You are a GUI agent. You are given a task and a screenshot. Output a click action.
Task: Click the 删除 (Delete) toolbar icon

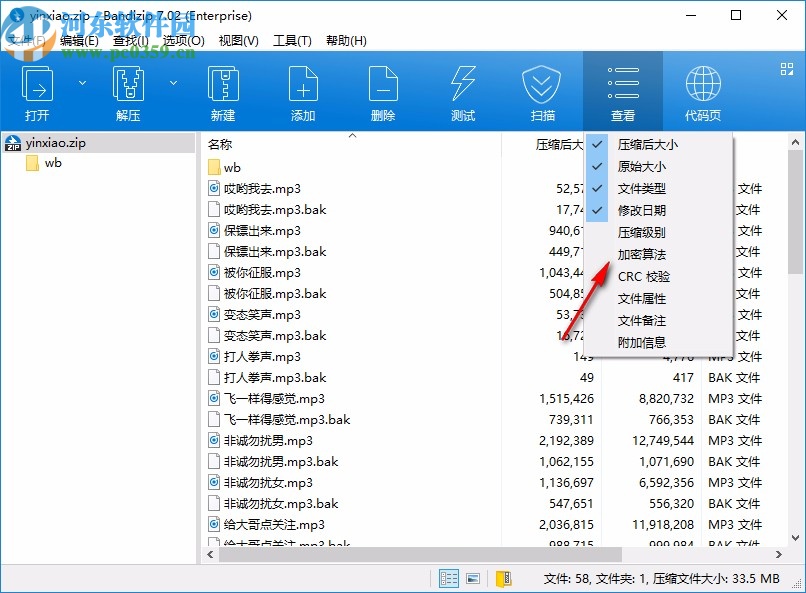pyautogui.click(x=382, y=90)
